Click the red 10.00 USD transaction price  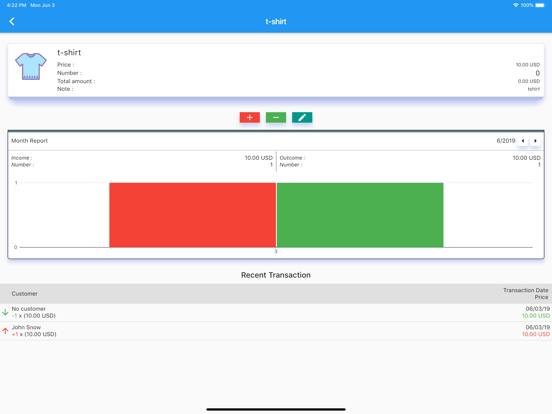coord(535,334)
